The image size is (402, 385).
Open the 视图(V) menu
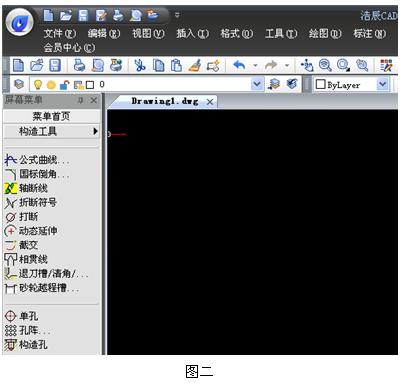pos(148,33)
